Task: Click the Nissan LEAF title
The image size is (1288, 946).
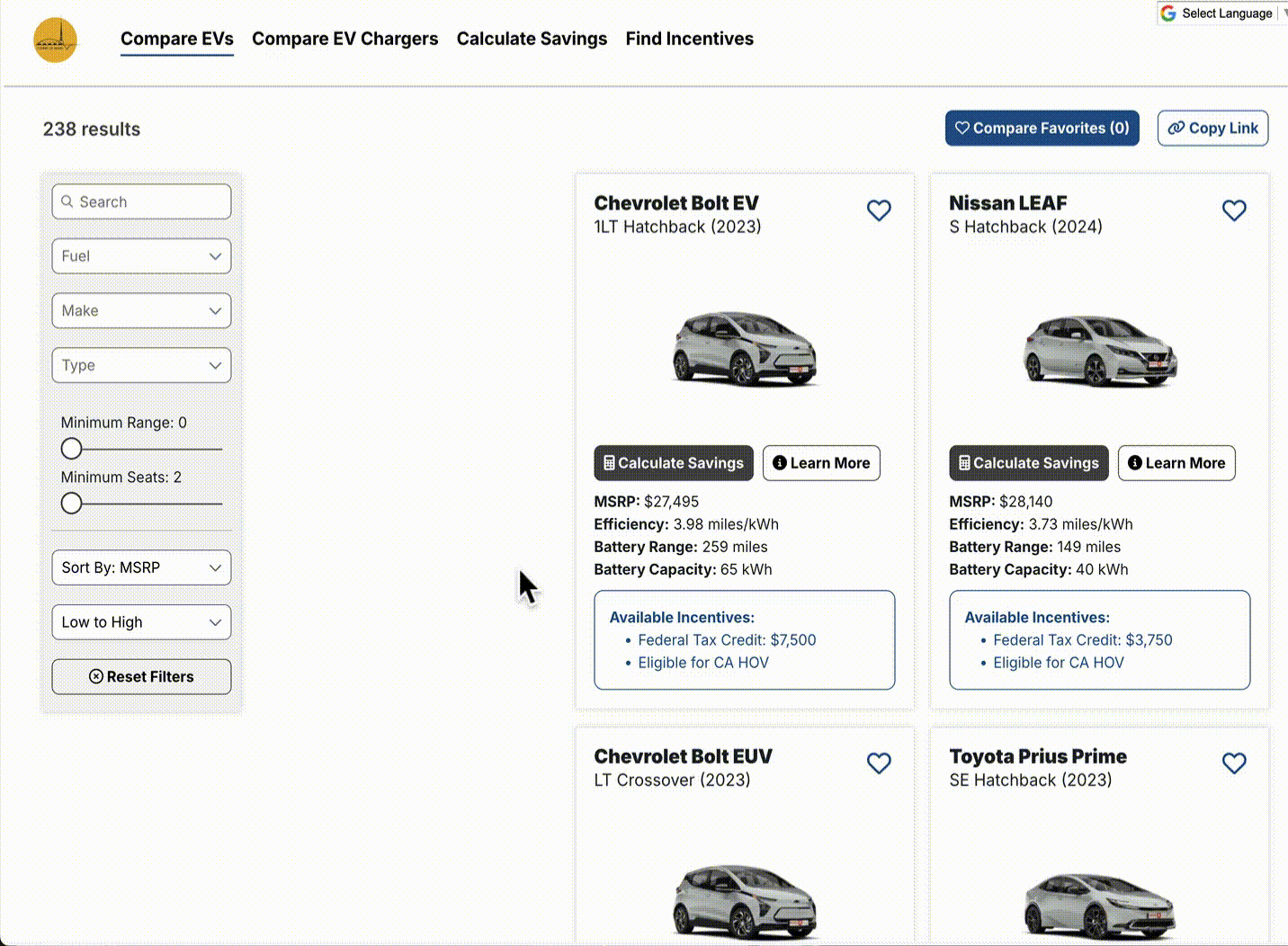Action: pyautogui.click(x=1008, y=203)
